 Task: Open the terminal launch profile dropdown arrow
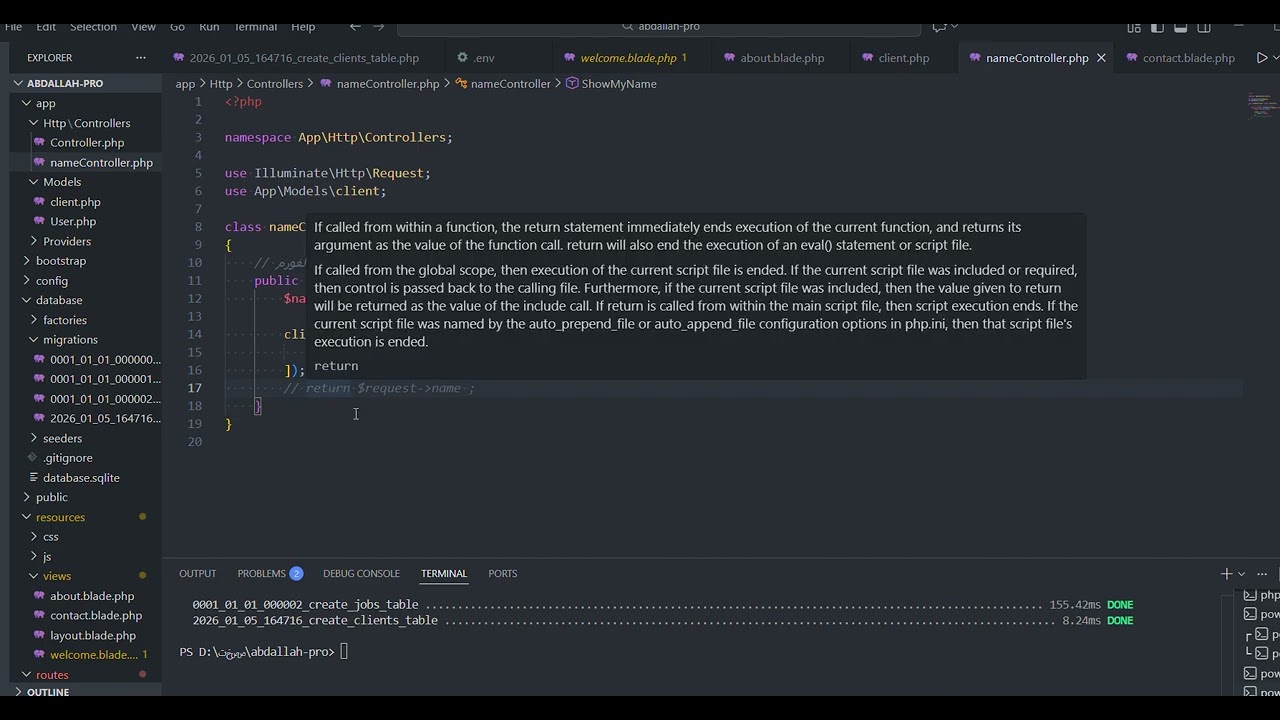1242,574
